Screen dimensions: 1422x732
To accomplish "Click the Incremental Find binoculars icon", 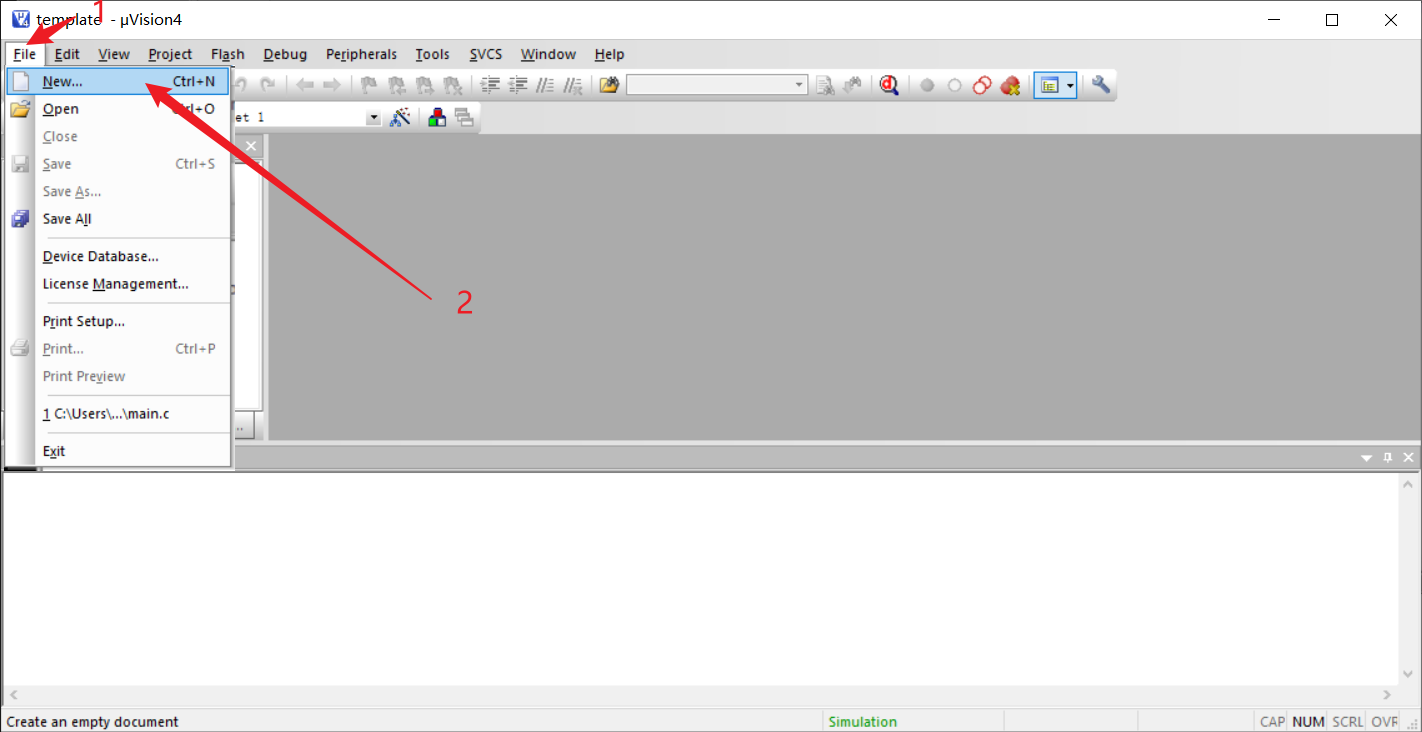I will pyautogui.click(x=852, y=85).
